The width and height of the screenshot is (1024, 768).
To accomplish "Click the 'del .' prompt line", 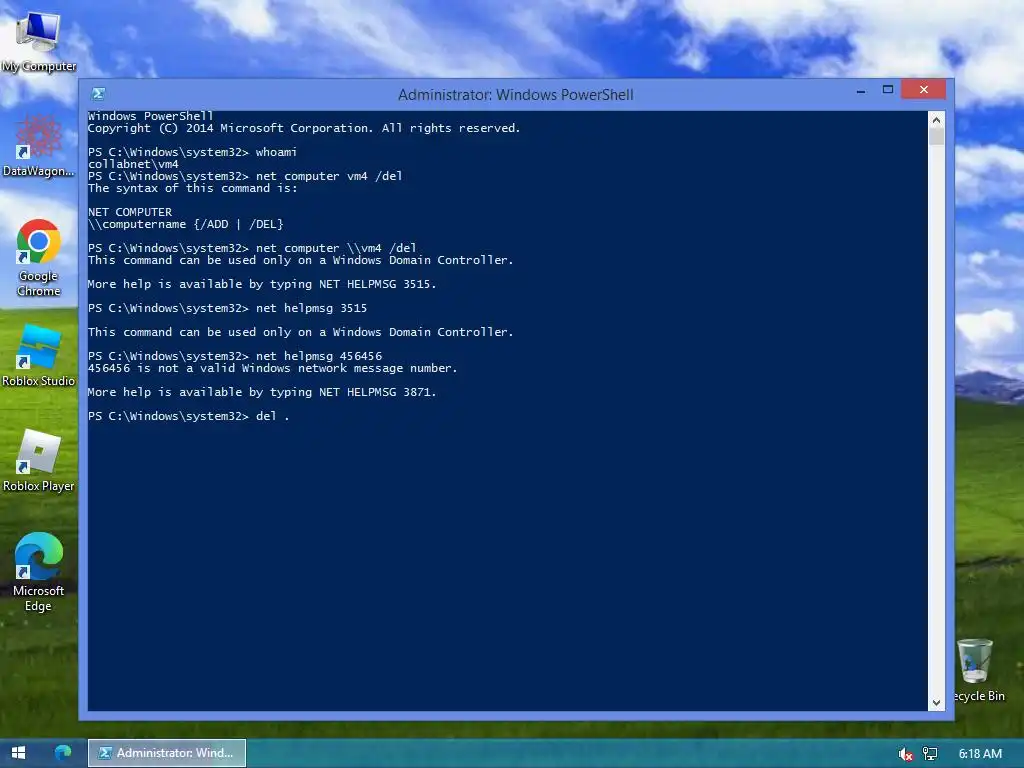I will (x=188, y=416).
